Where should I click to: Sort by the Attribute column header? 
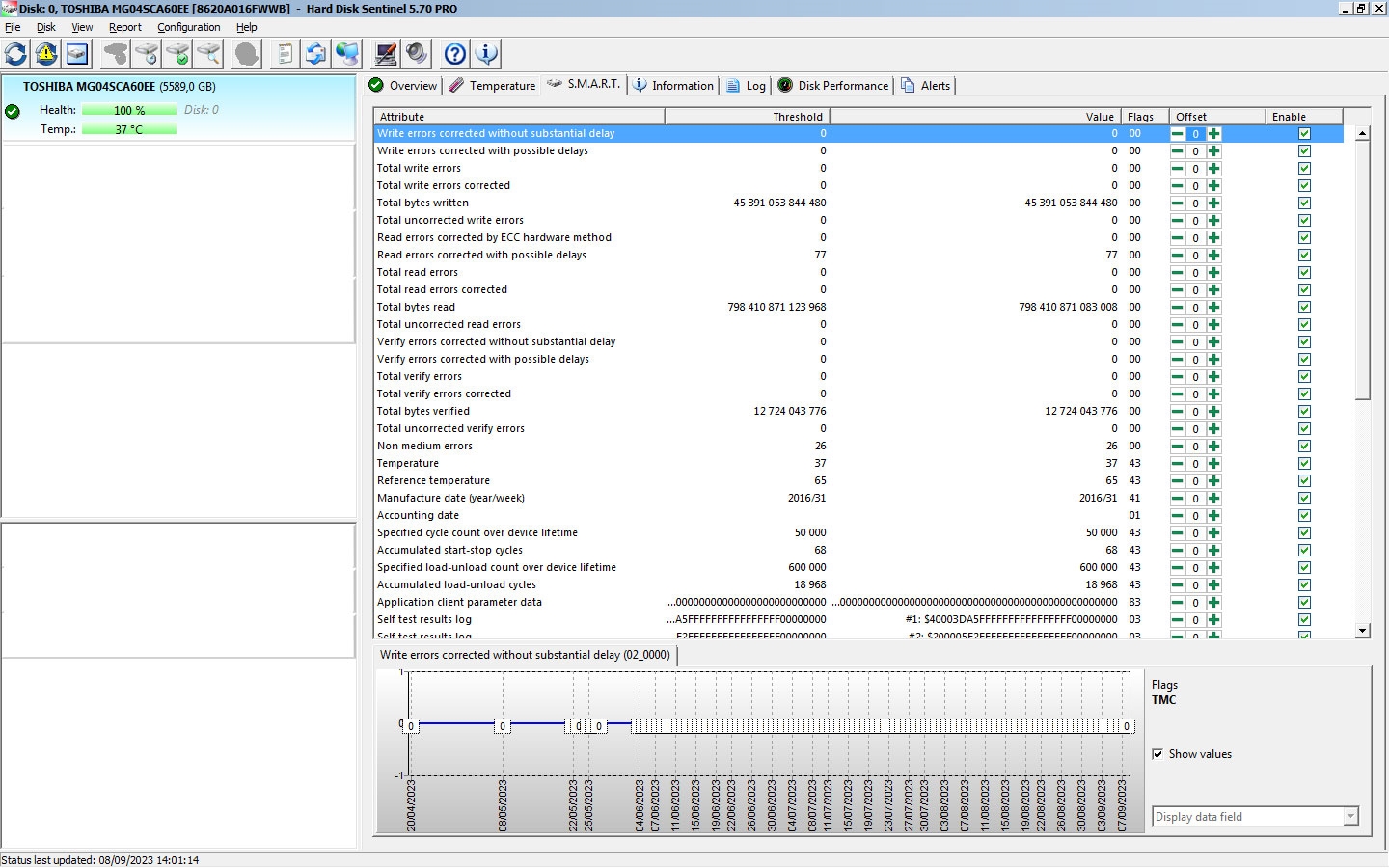tap(519, 117)
